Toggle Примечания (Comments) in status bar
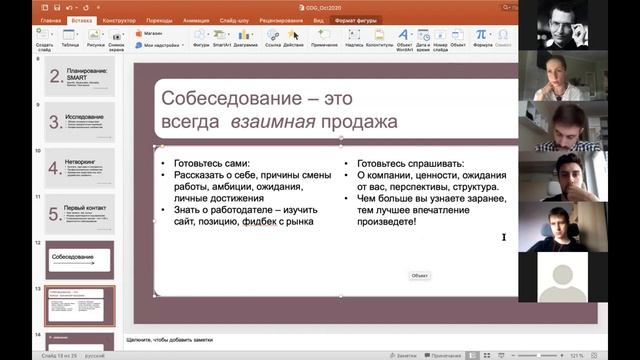 pos(442,356)
